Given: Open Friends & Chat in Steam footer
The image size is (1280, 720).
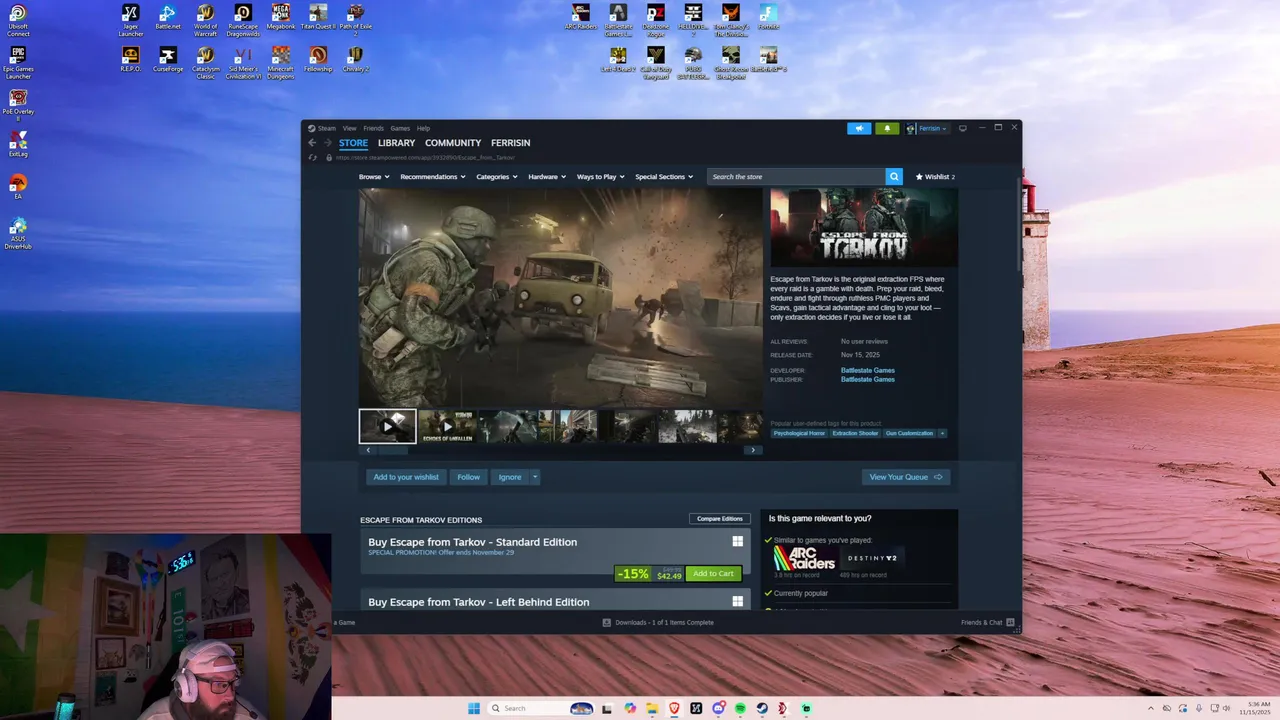Looking at the screenshot, I should pyautogui.click(x=987, y=622).
